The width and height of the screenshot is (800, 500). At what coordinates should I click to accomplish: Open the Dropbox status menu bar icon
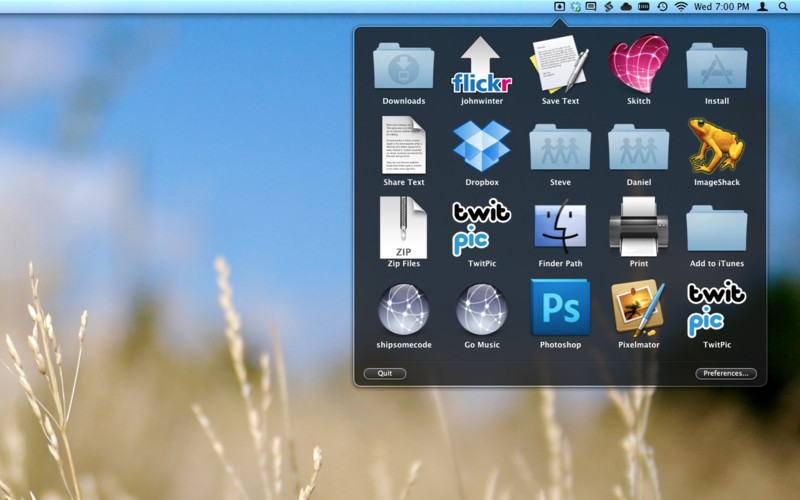[x=576, y=7]
